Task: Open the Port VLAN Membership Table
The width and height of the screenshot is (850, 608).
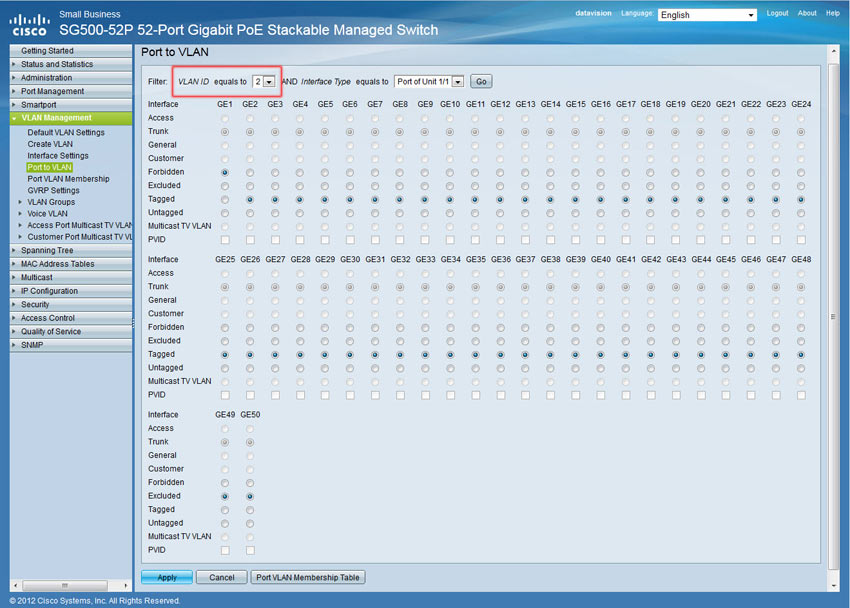Action: click(308, 578)
